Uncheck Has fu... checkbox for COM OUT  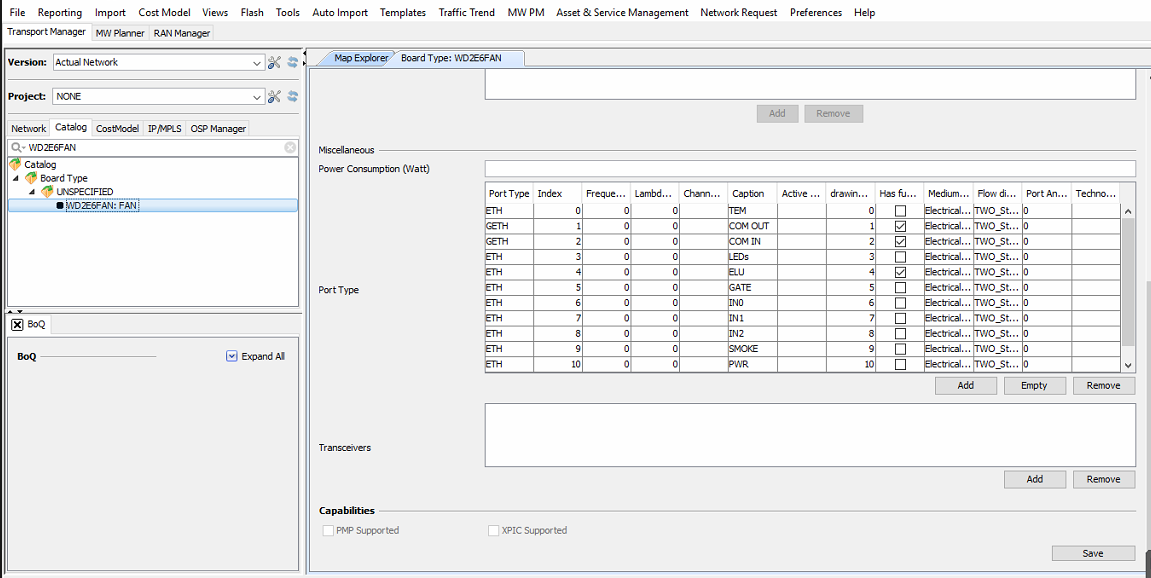pos(900,226)
